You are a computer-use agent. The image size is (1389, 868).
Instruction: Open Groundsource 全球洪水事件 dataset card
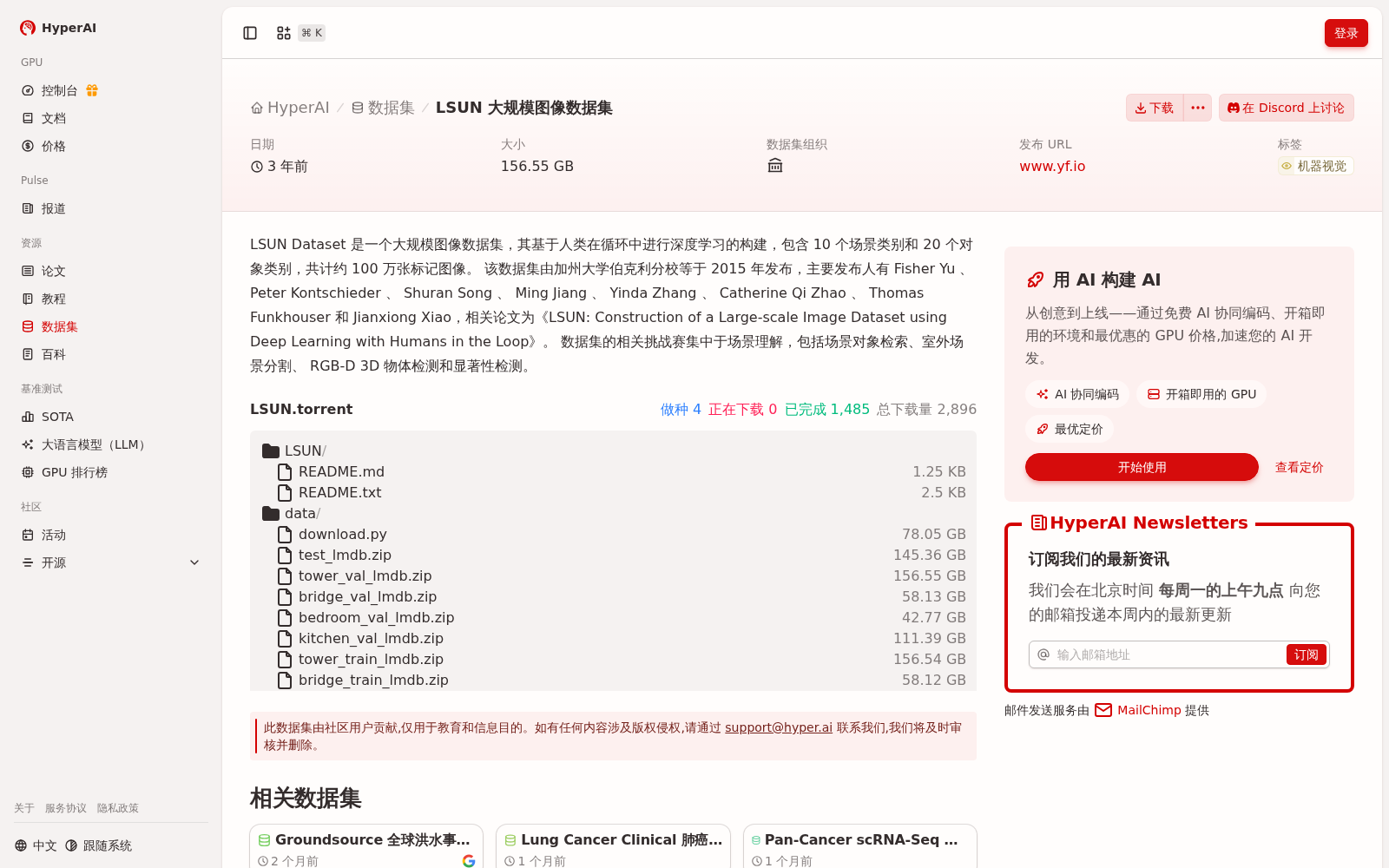366,846
